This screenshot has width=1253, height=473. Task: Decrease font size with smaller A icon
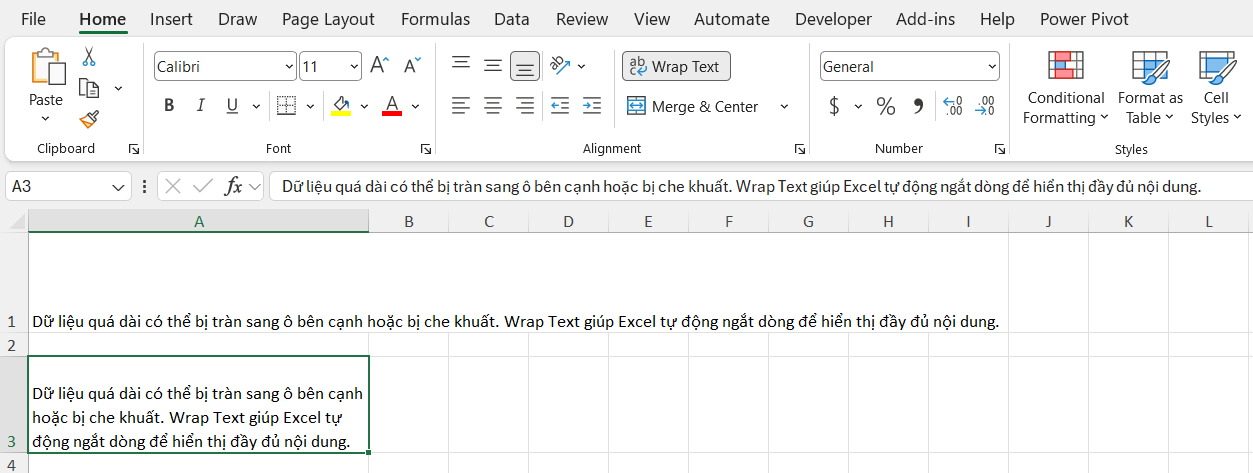tap(411, 66)
